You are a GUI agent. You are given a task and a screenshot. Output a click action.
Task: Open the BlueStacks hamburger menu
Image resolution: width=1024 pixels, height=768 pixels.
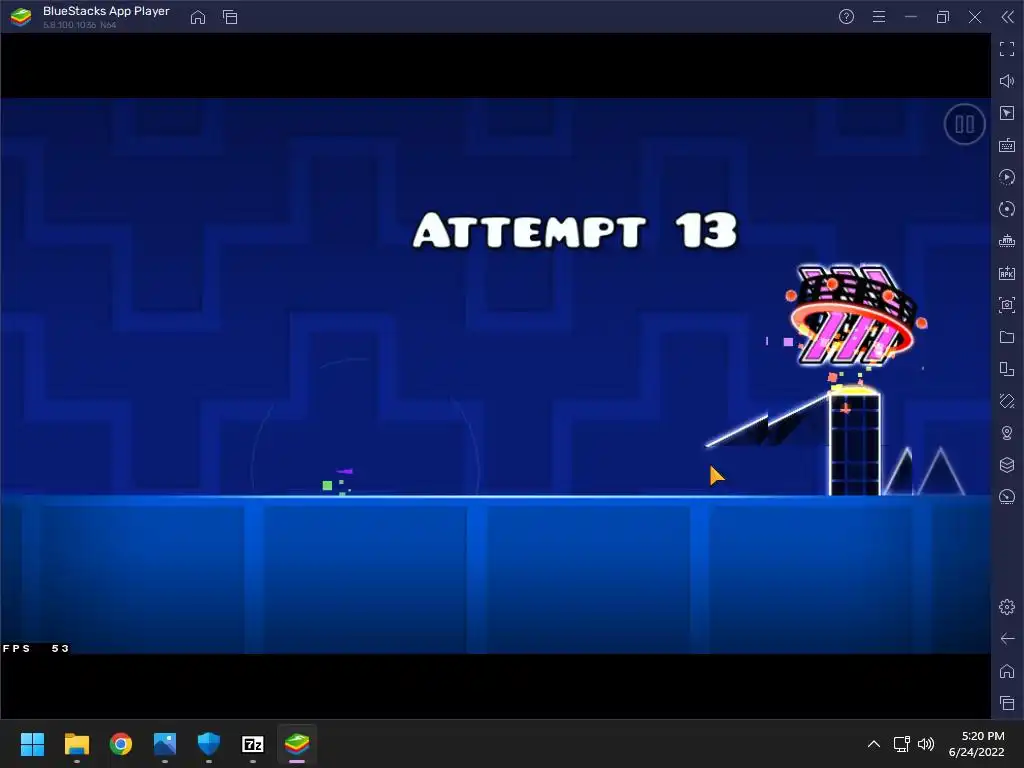(x=879, y=17)
